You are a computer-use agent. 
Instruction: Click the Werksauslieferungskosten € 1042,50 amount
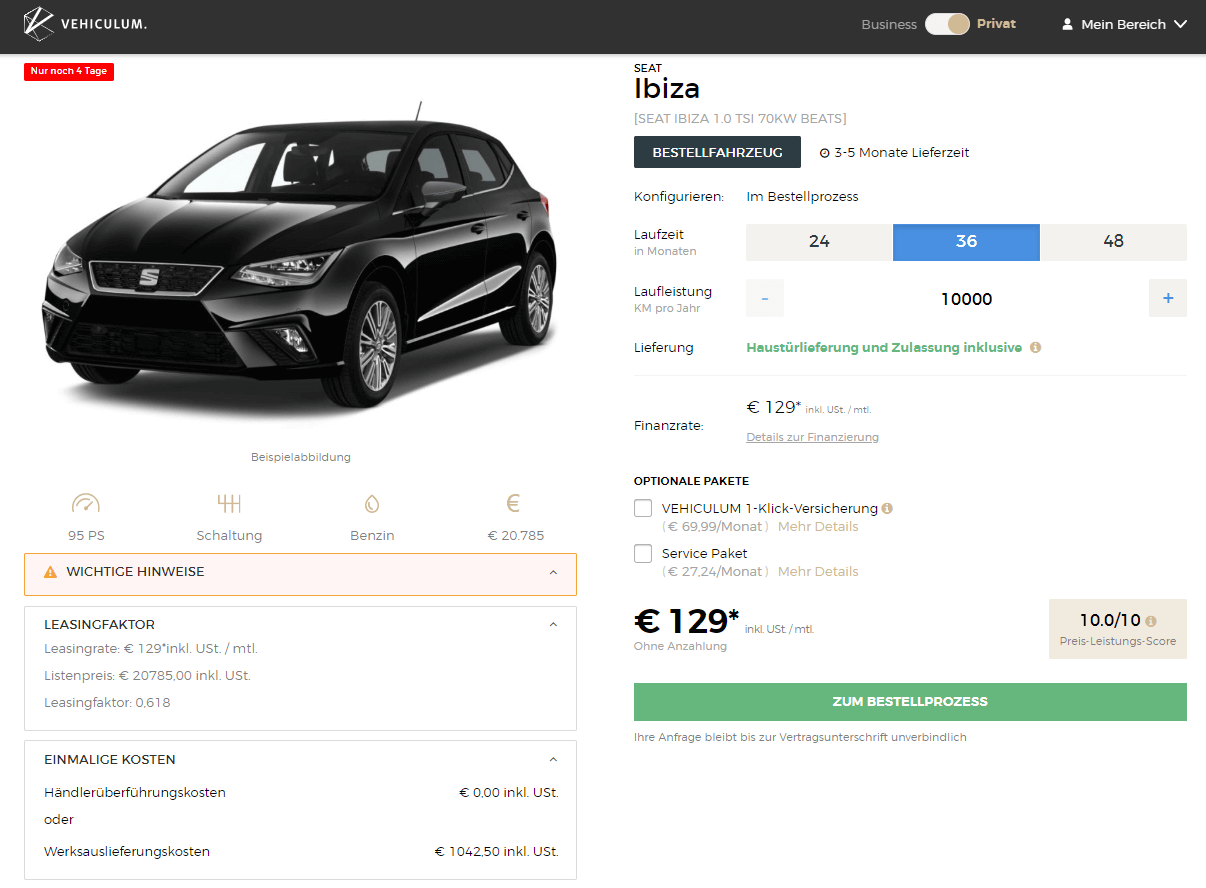pos(496,852)
